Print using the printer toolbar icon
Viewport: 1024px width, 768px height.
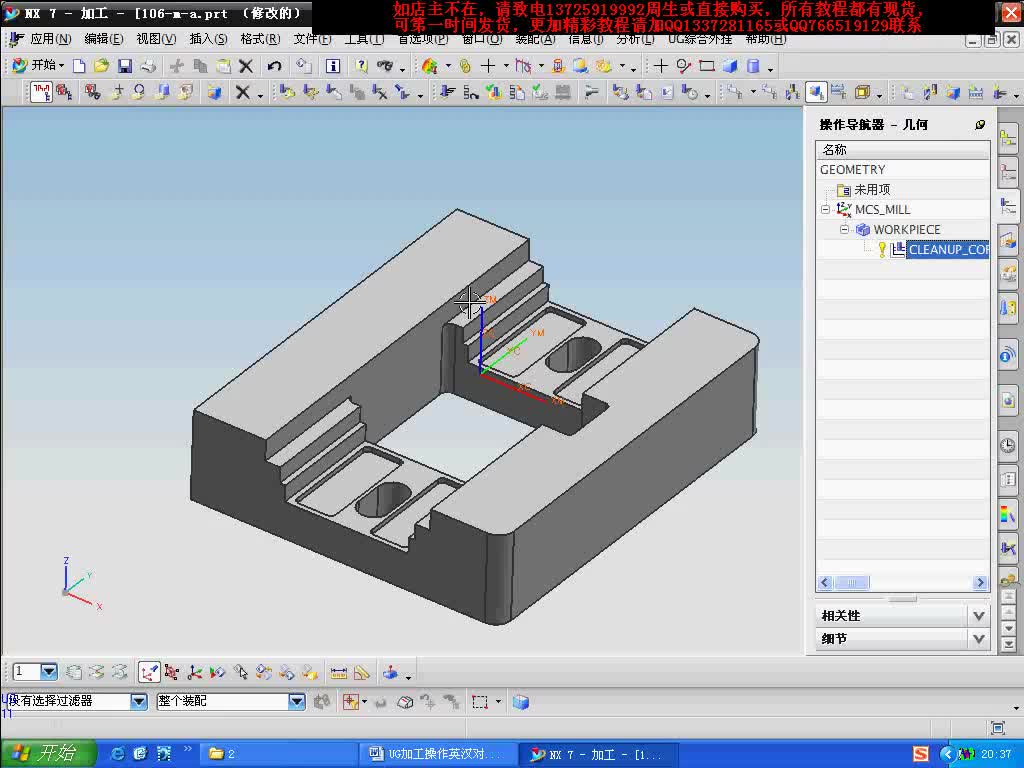coord(148,66)
